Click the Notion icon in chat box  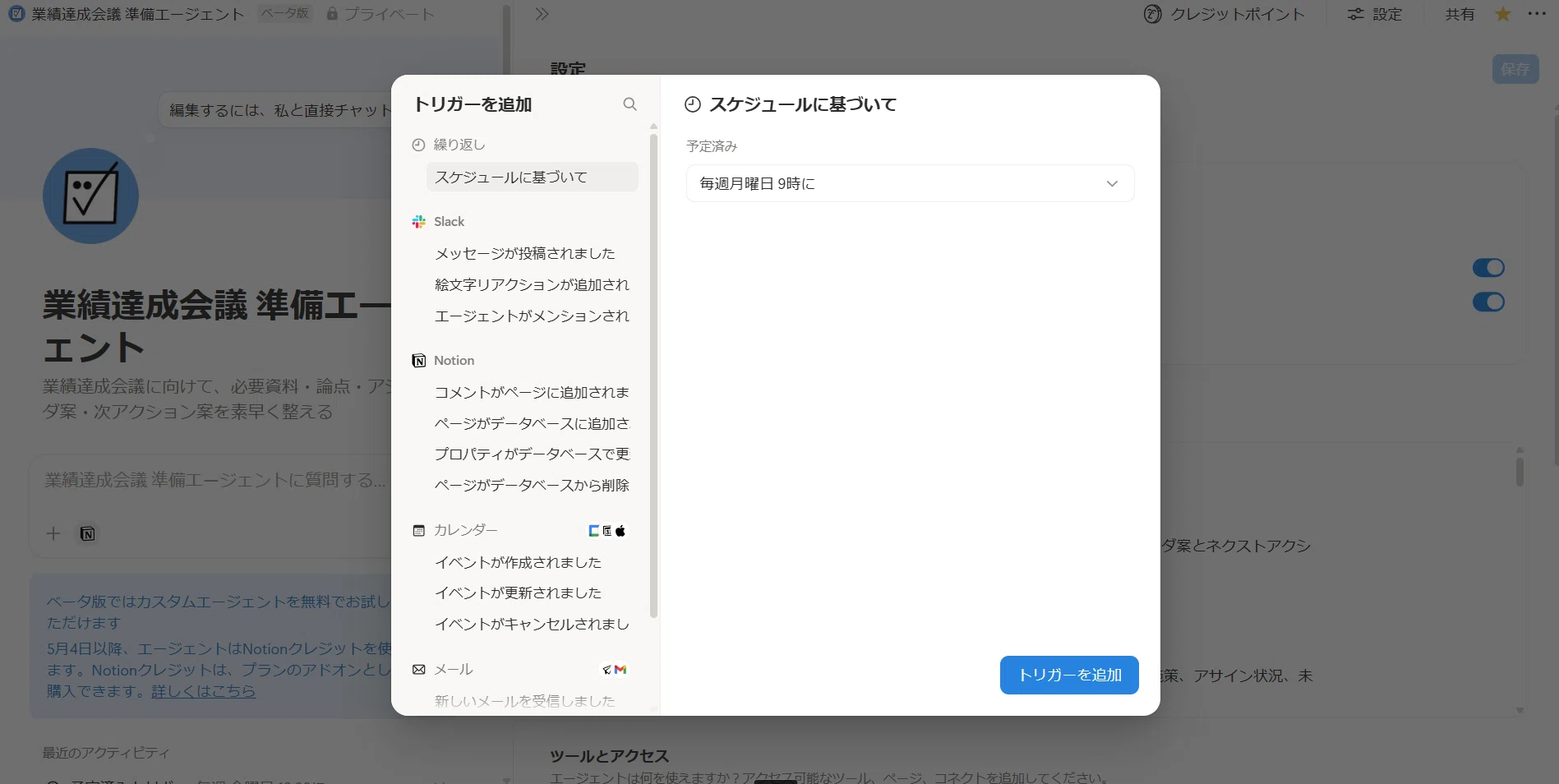pos(88,533)
